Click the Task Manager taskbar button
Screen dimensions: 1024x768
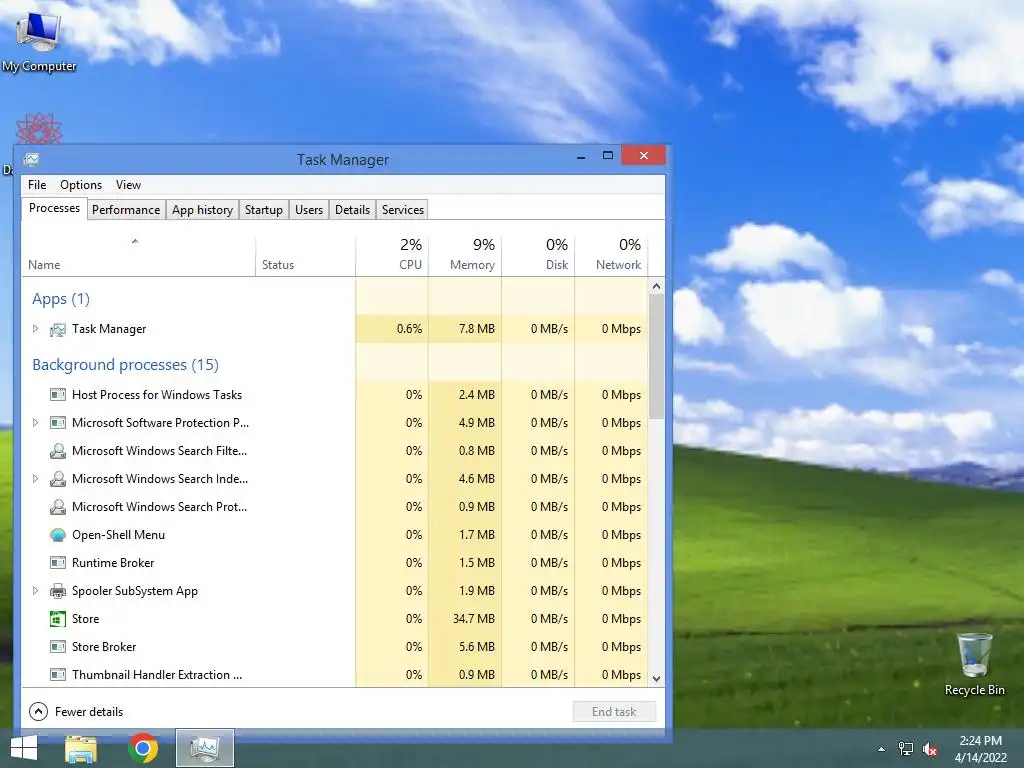[x=204, y=748]
